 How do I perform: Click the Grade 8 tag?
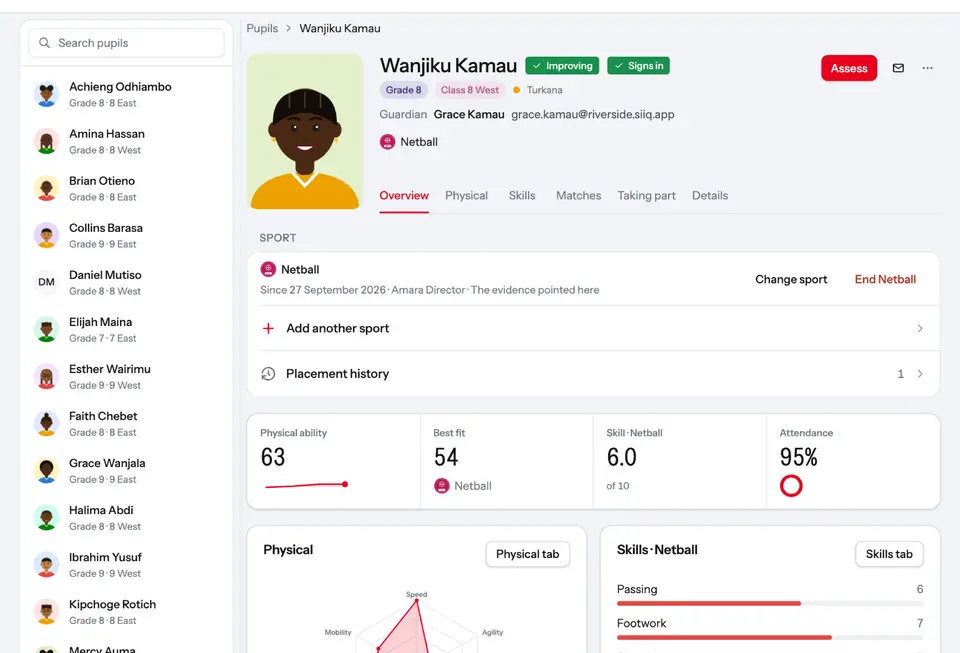403,90
